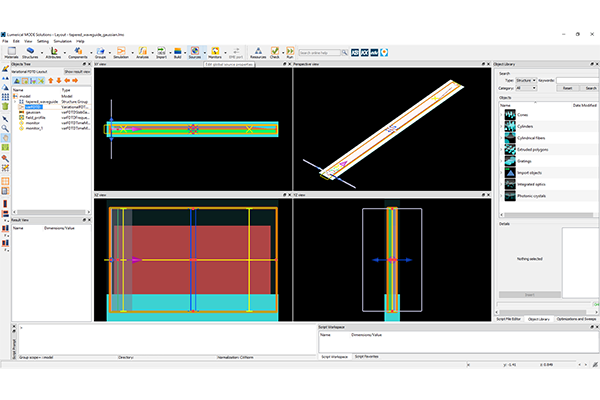
Task: Open the Category dropdown set to All
Action: click(x=526, y=87)
